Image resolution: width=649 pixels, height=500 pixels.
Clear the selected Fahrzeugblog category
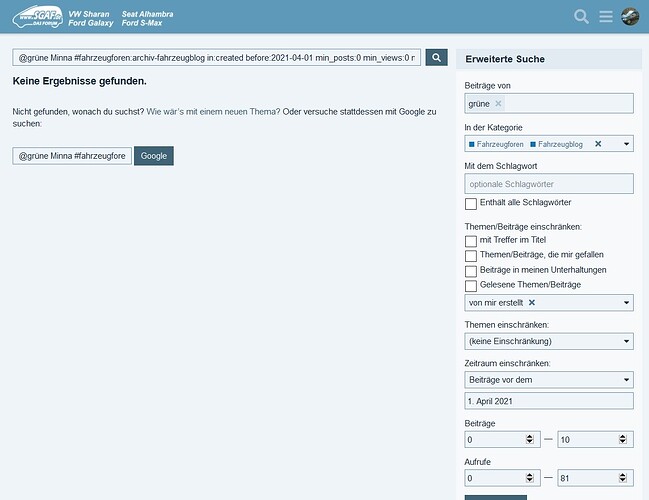coord(598,144)
